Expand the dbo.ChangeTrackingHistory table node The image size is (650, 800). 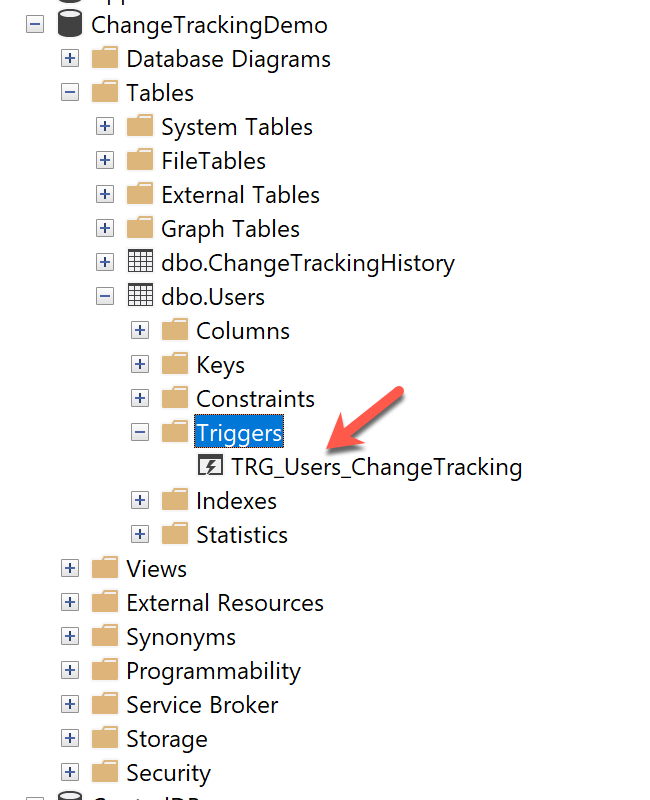pos(105,263)
